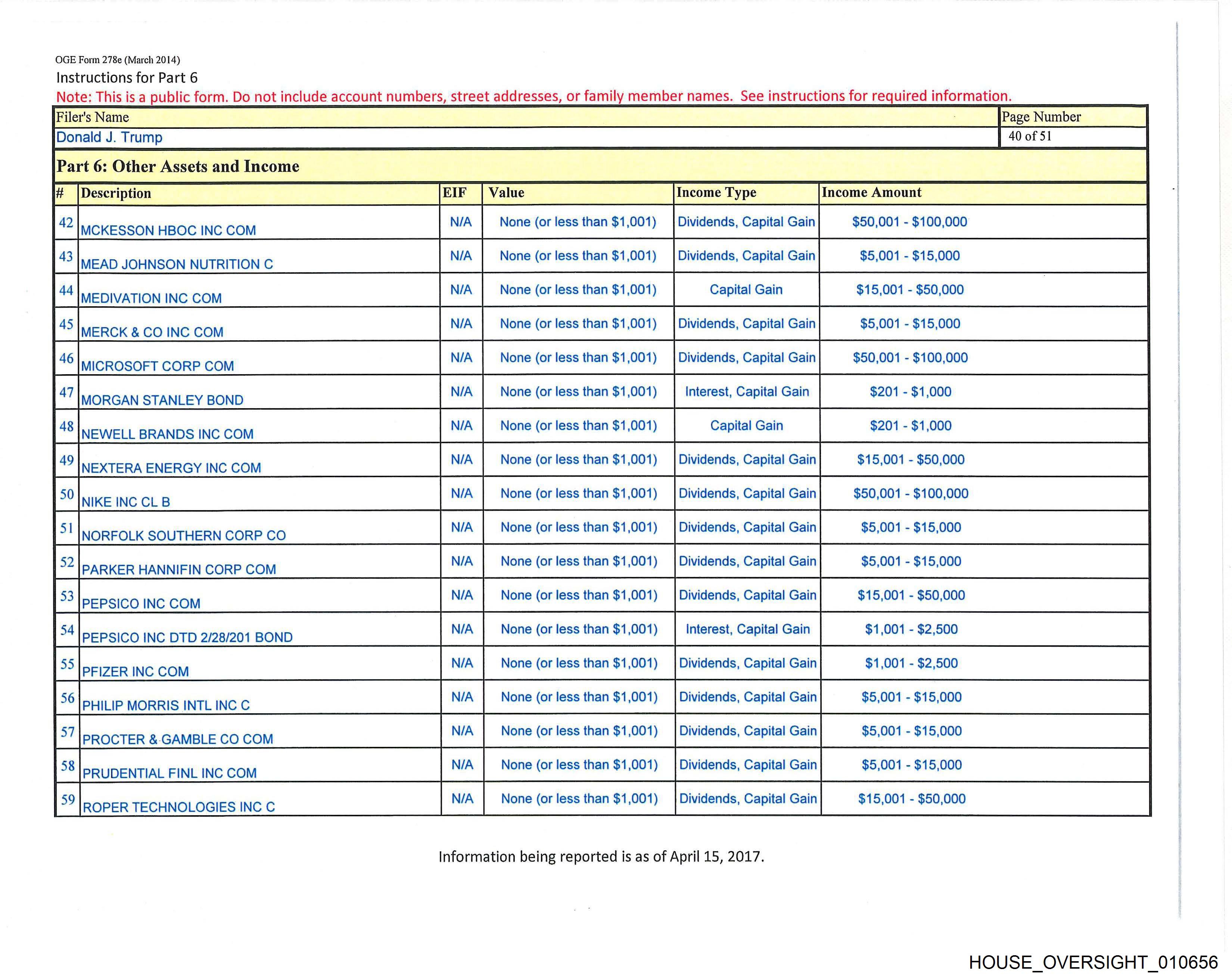Click the Part 6: Other Assets and Income heading
Viewport: 1232px width, 978px height.
(178, 166)
